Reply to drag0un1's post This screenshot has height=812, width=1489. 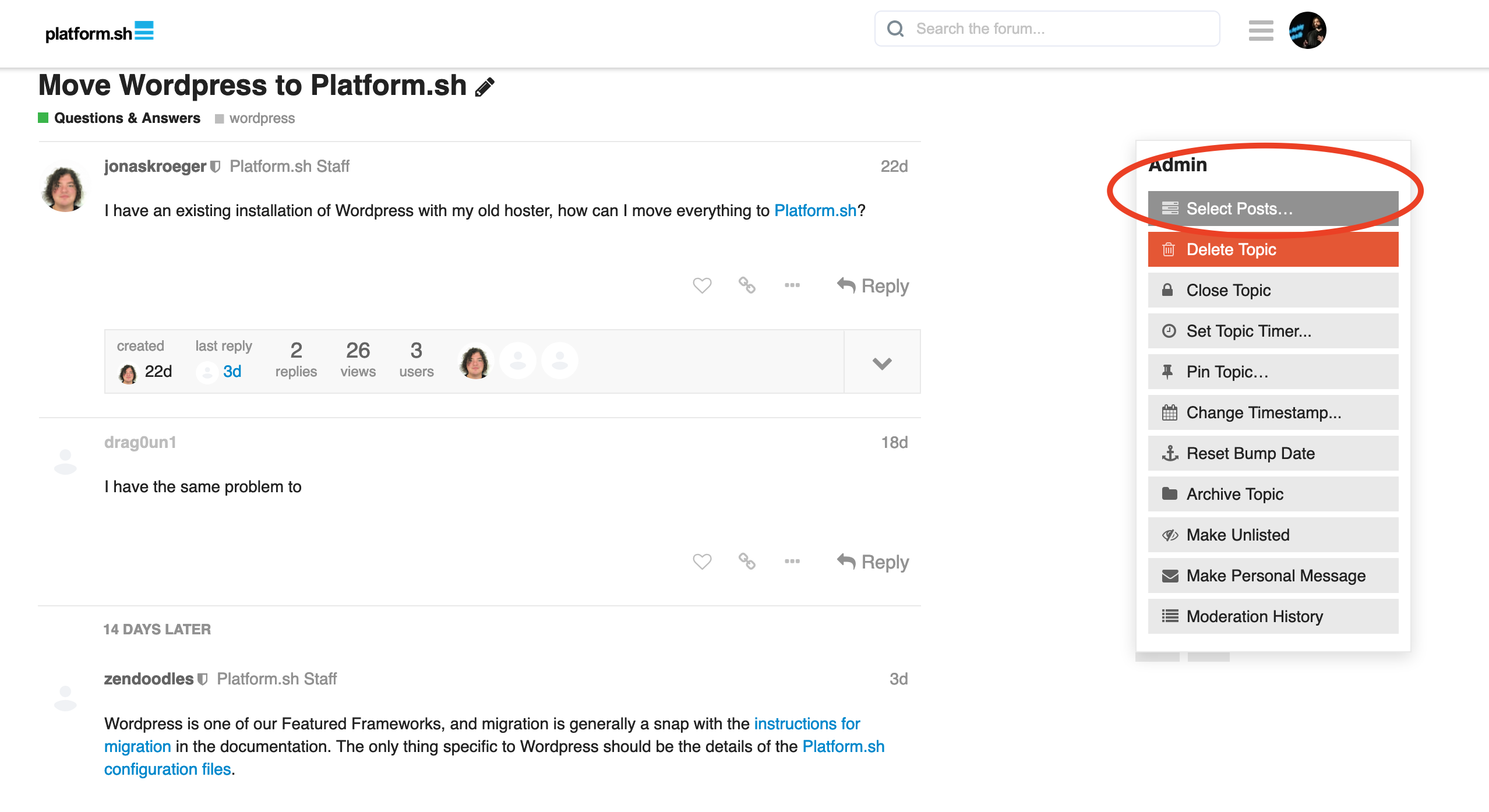point(873,562)
